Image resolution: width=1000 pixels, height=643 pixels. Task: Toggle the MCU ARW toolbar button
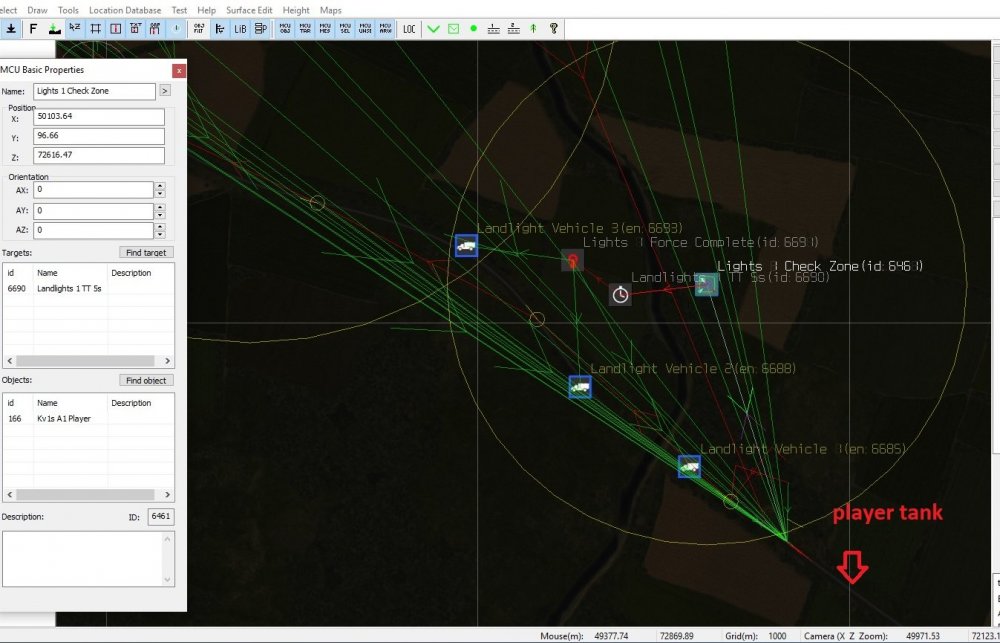(x=385, y=29)
